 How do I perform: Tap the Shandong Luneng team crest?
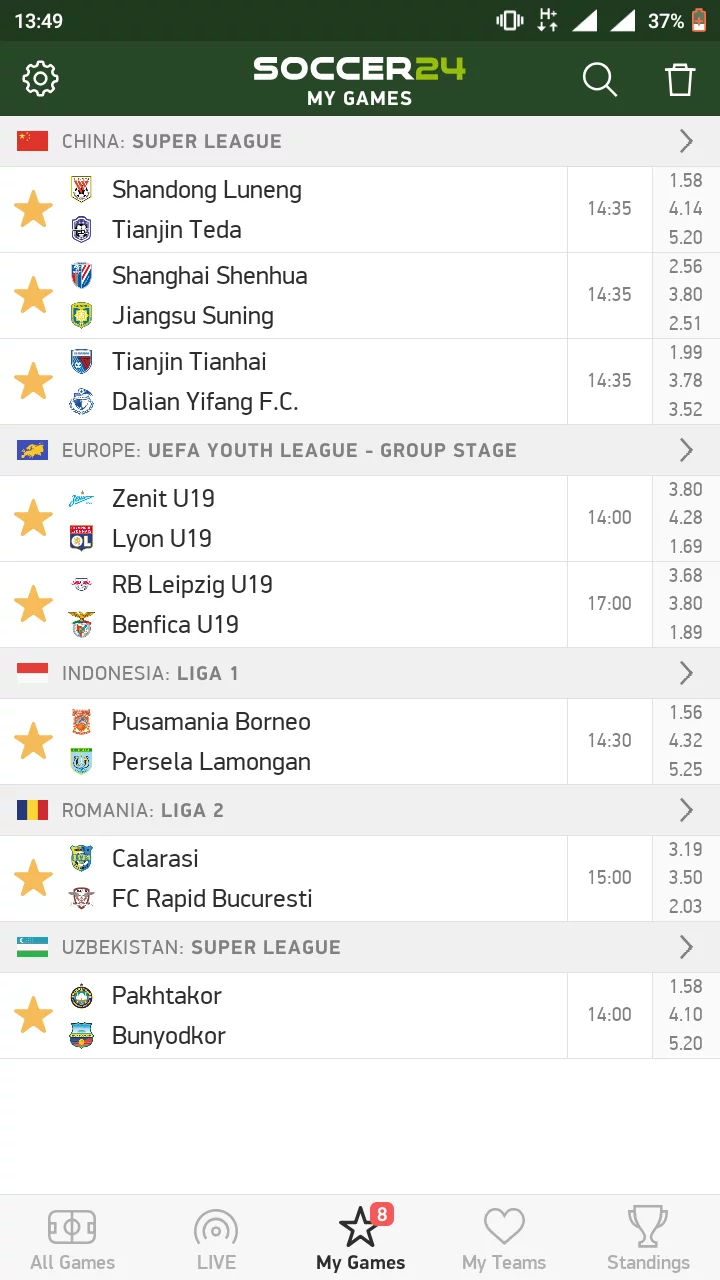coord(81,189)
